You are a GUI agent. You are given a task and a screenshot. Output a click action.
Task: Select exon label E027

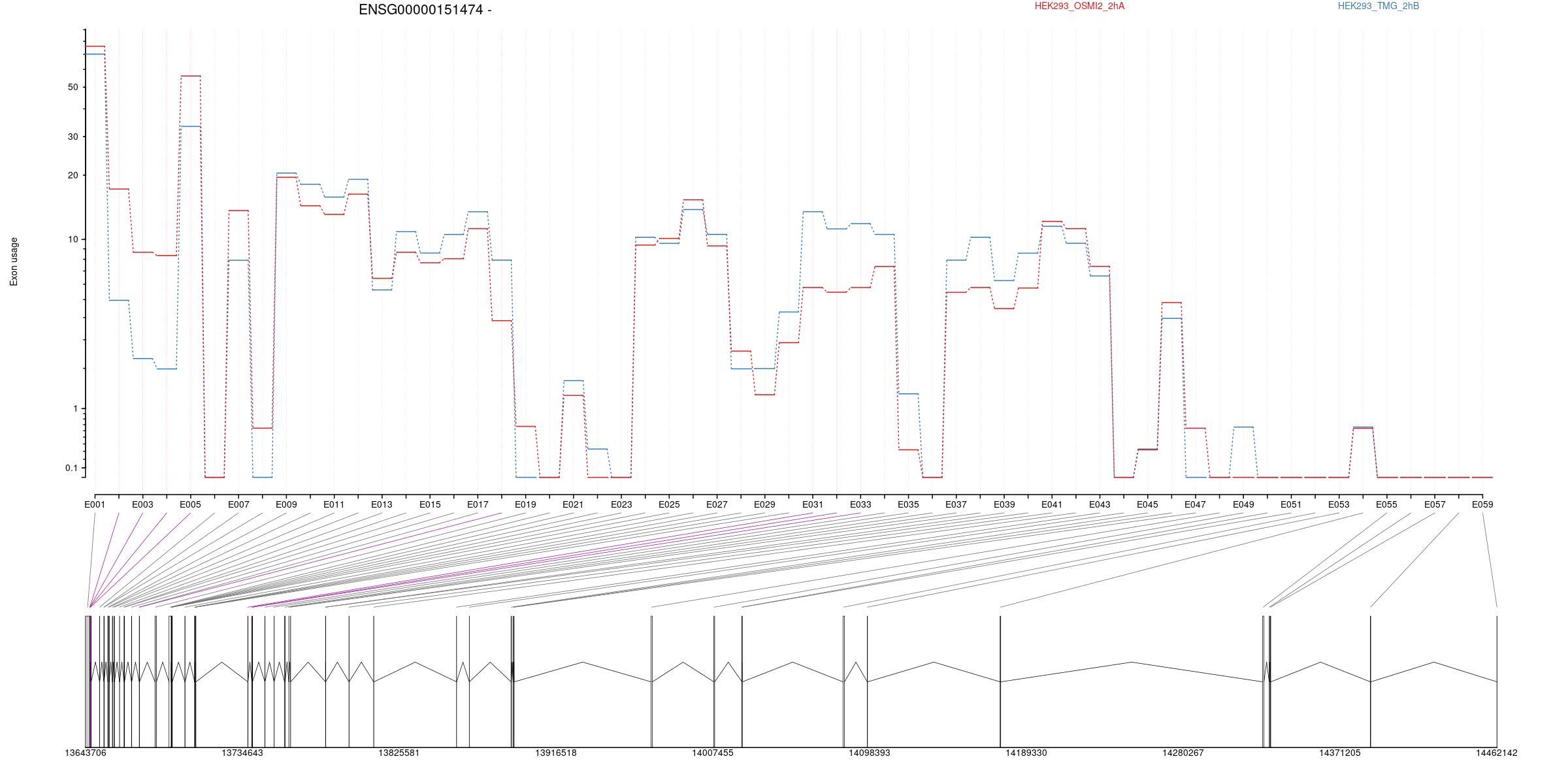(x=717, y=504)
